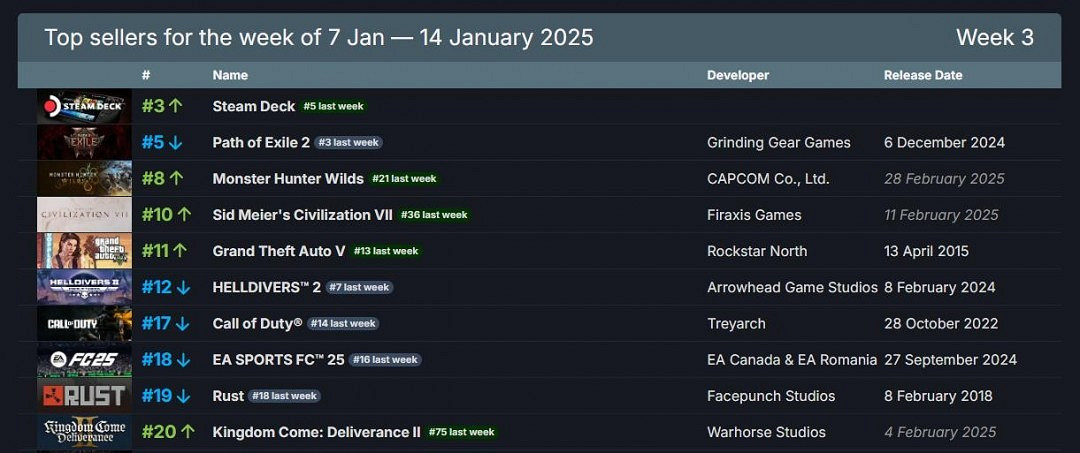Open Kingdom Come: Deliverance II link

316,432
